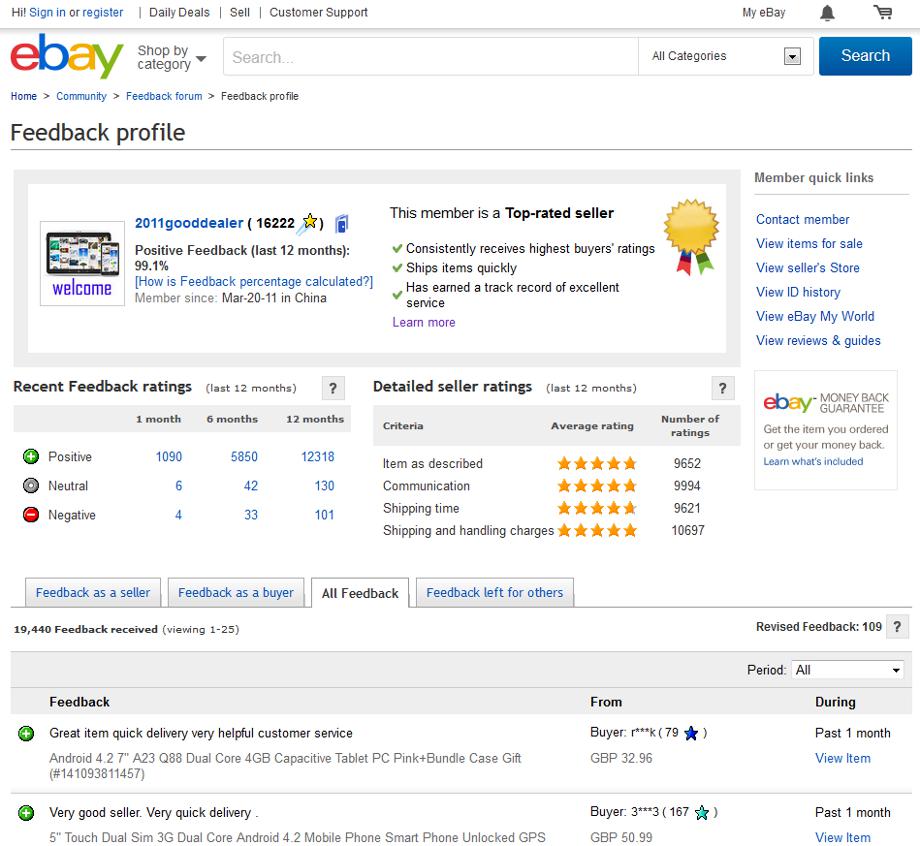The width and height of the screenshot is (920, 846).
Task: Click the yellow shooting star beside 16222
Action: click(308, 223)
